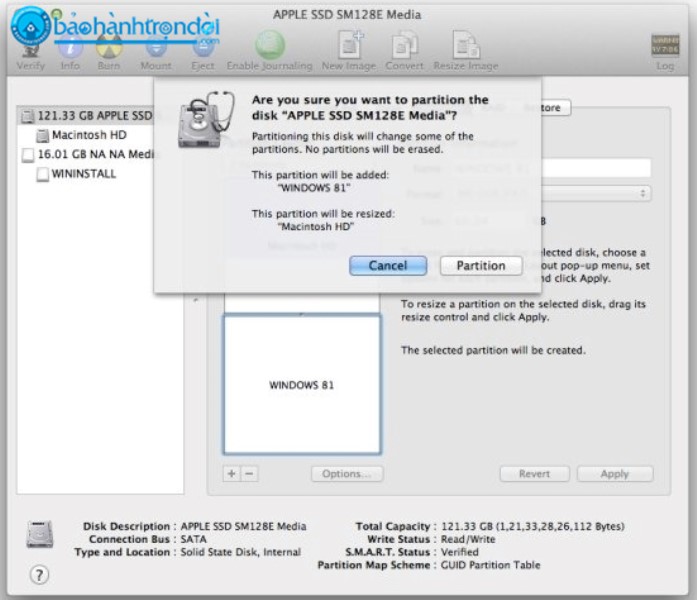Image resolution: width=697 pixels, height=600 pixels.
Task: Click the Enable Journaling toolbar icon
Action: (269, 45)
